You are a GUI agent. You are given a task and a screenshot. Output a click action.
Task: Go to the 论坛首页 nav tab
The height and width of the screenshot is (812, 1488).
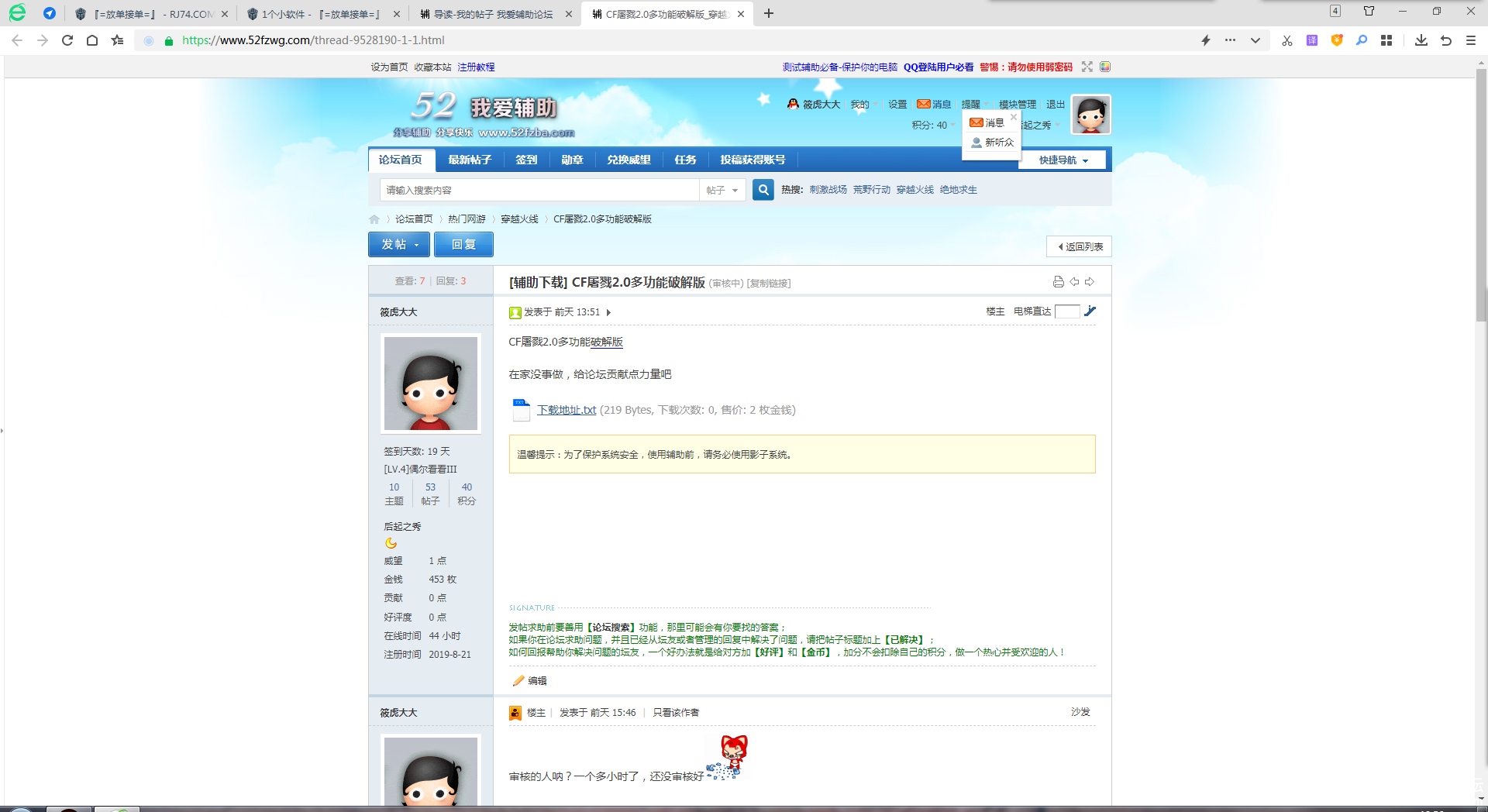(x=401, y=160)
